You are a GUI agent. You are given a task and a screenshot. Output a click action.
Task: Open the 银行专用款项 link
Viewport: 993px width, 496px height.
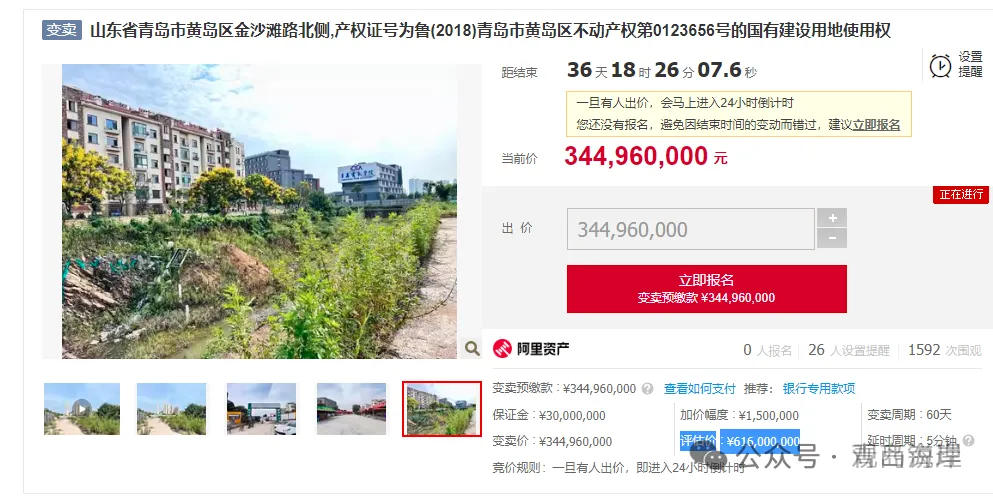click(819, 388)
